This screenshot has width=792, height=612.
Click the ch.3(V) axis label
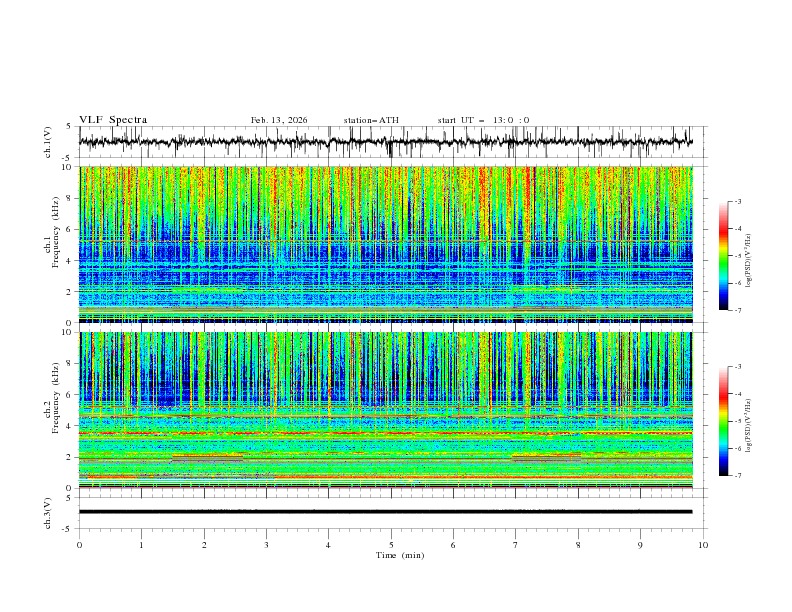coord(49,511)
